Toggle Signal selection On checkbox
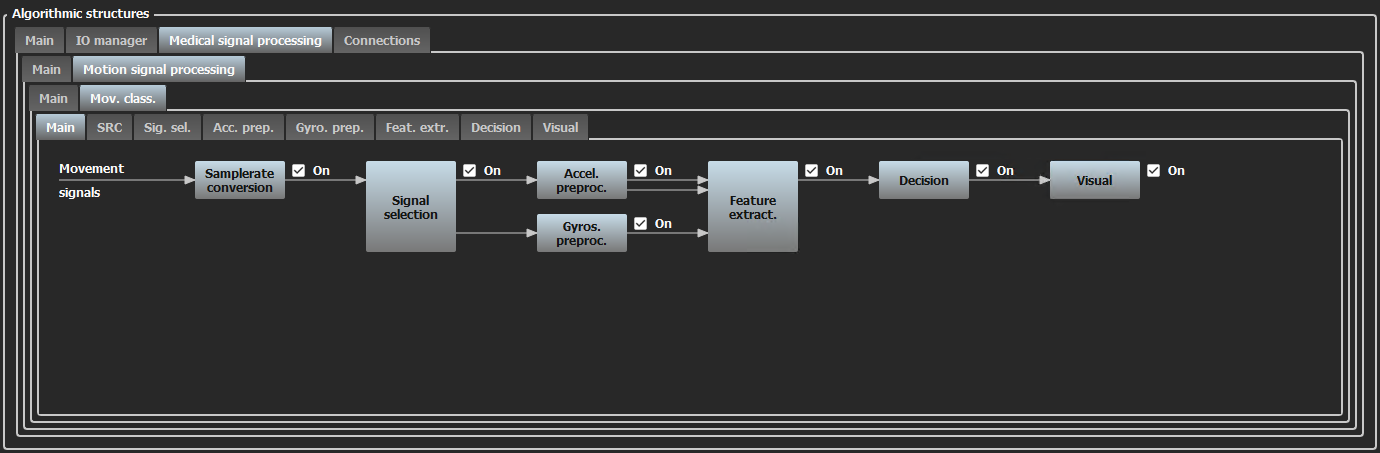This screenshot has width=1380, height=453. tap(470, 171)
